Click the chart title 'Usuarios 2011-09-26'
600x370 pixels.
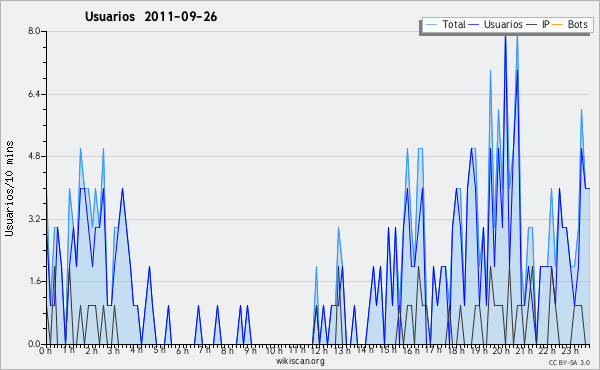point(151,16)
